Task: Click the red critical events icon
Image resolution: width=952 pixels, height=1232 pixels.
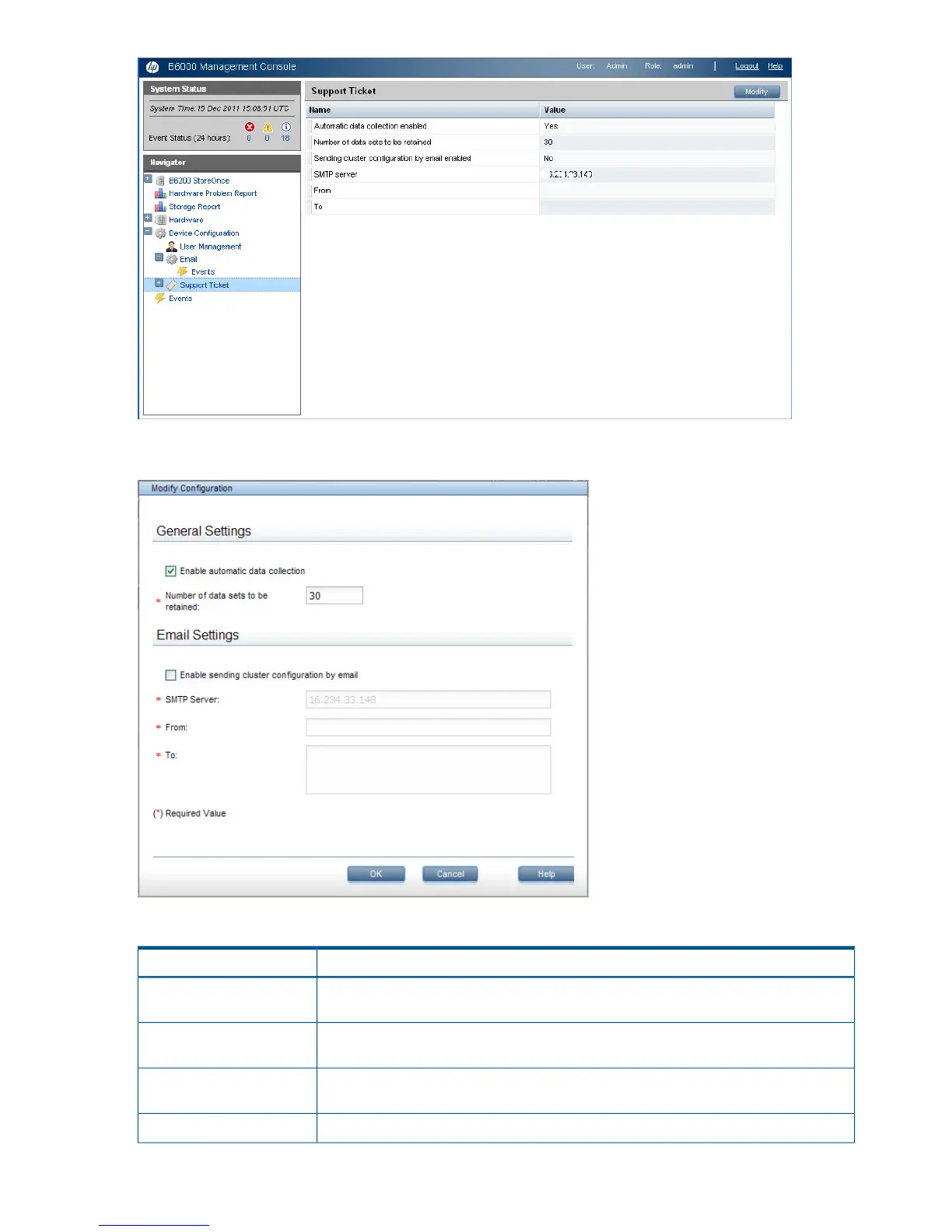Action: (x=250, y=127)
